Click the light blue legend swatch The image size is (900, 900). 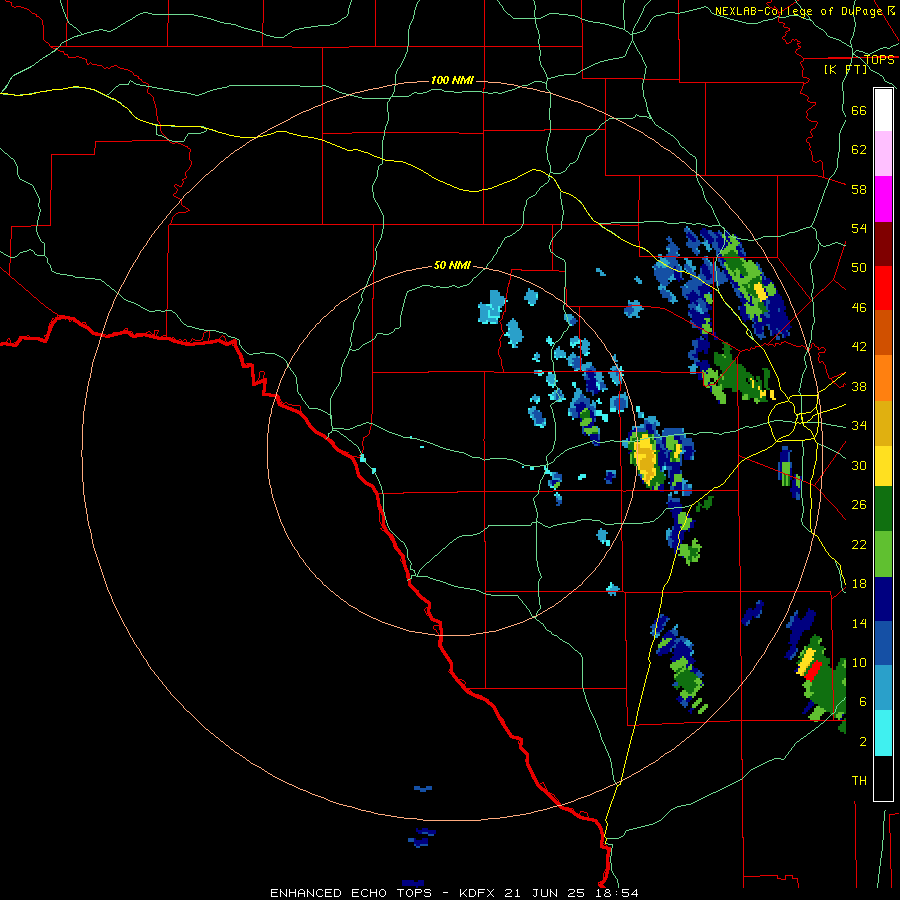(883, 688)
